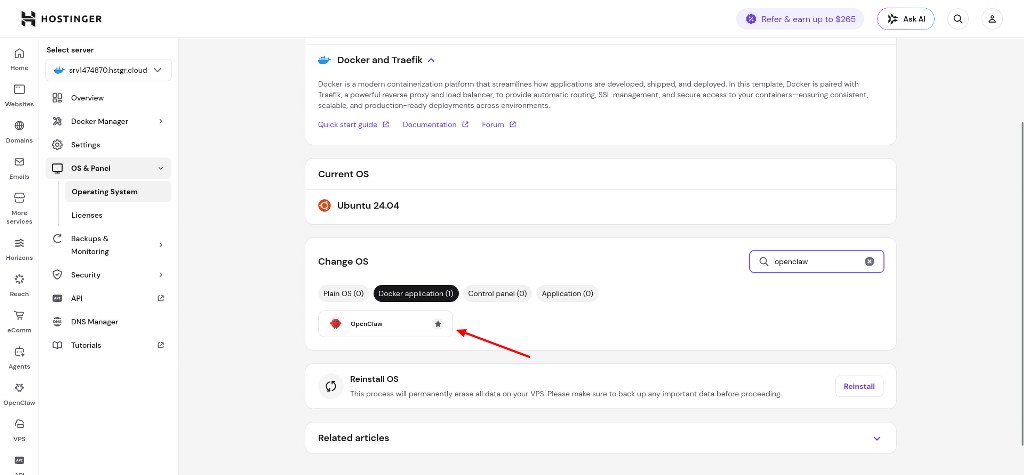Open Horizons in left rail
The image size is (1024, 475).
19,248
